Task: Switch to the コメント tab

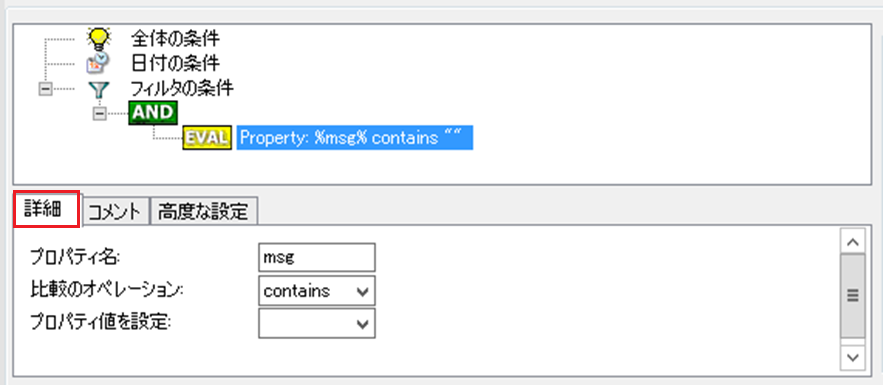Action: tap(115, 212)
